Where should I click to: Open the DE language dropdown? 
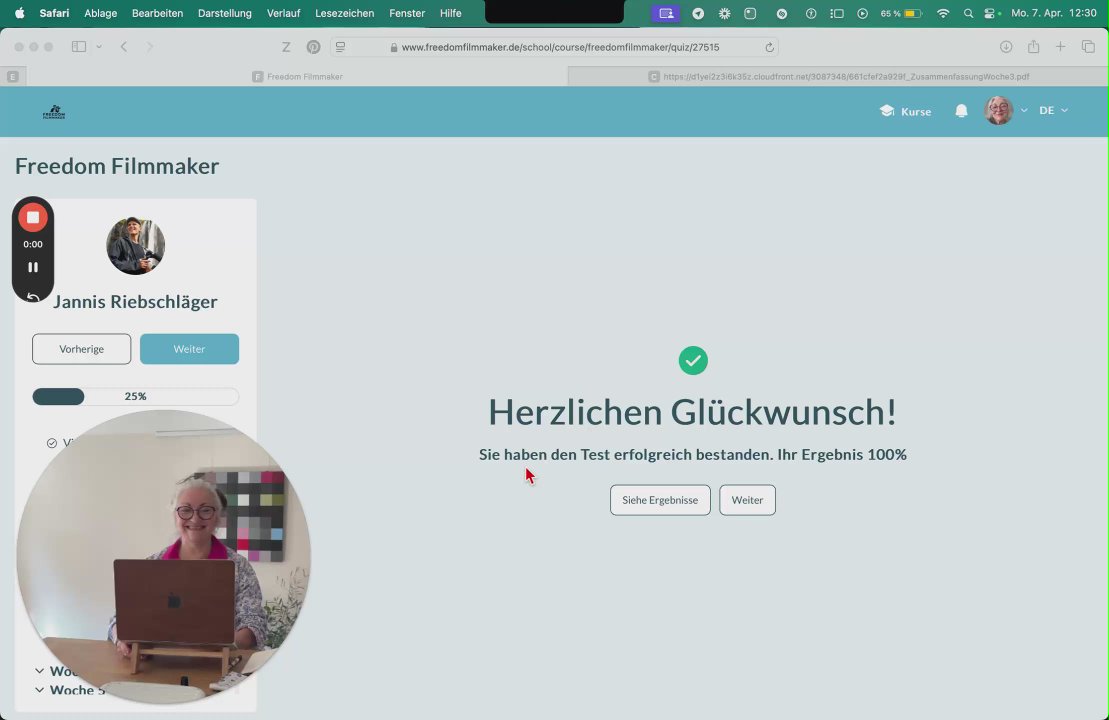pos(1053,110)
